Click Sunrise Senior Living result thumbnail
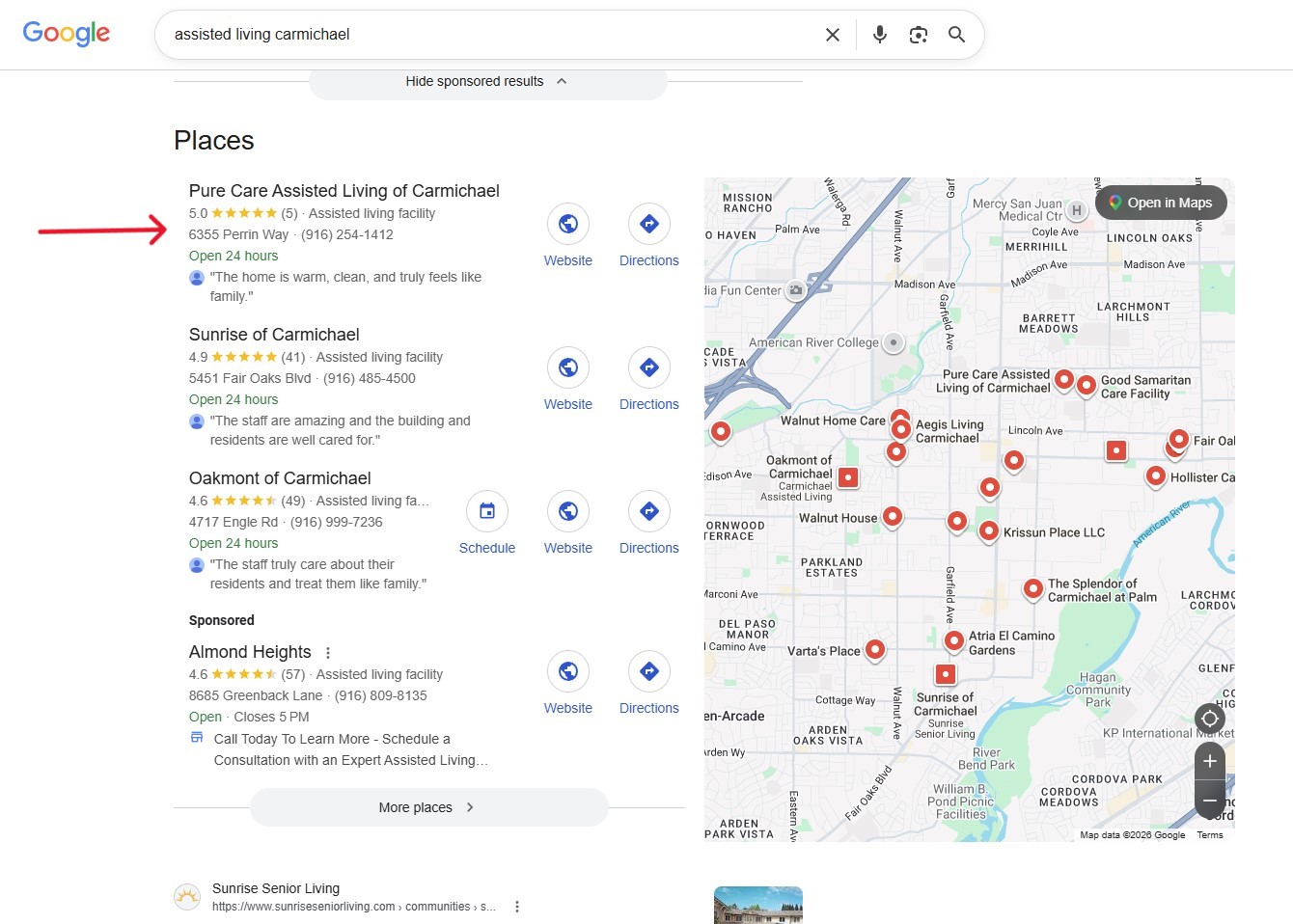The width and height of the screenshot is (1293, 924). coord(758,905)
